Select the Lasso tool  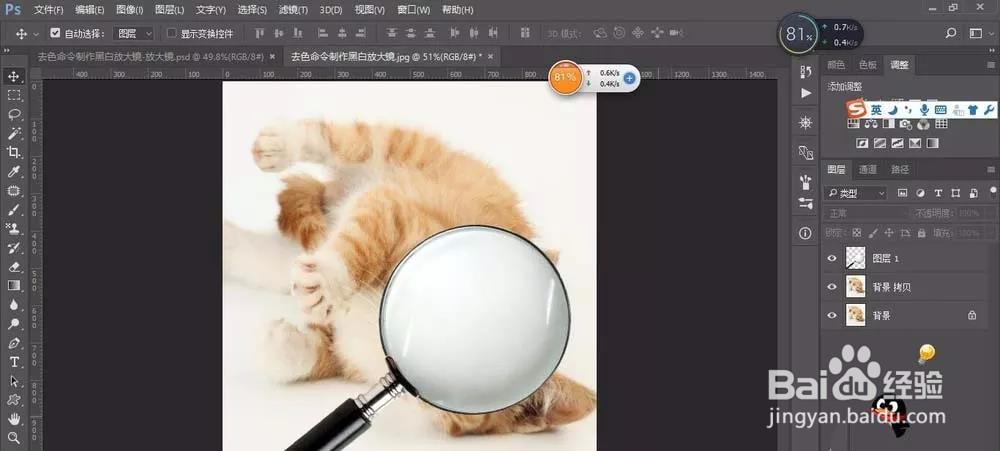coord(13,114)
